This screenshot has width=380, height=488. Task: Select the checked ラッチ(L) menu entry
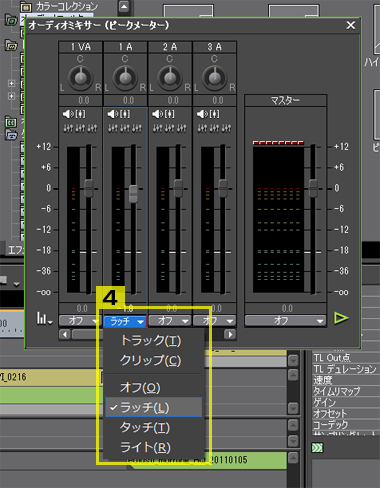click(x=154, y=407)
